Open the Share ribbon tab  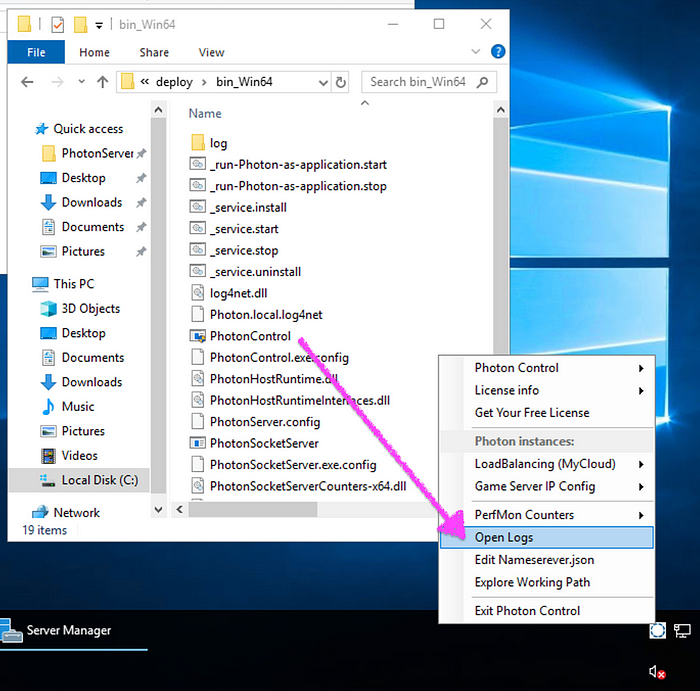(154, 52)
